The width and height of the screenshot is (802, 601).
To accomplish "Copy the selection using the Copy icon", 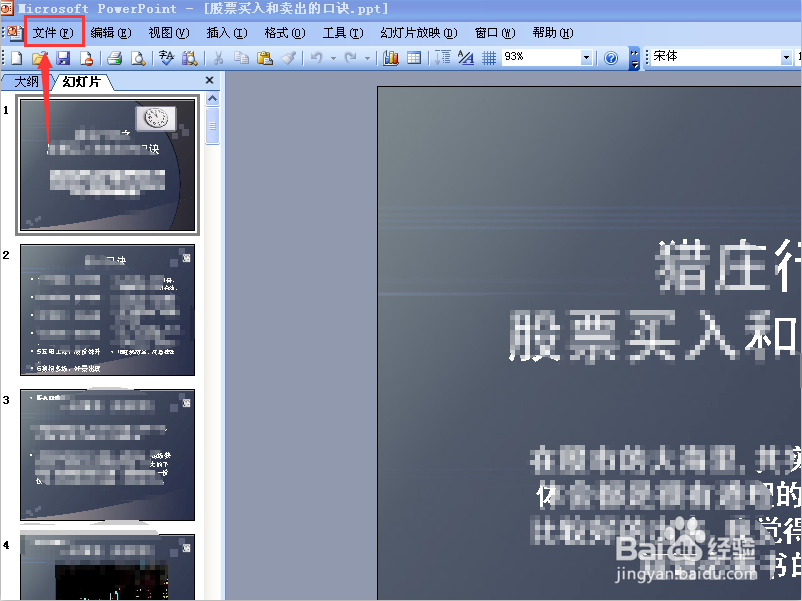I will click(243, 58).
